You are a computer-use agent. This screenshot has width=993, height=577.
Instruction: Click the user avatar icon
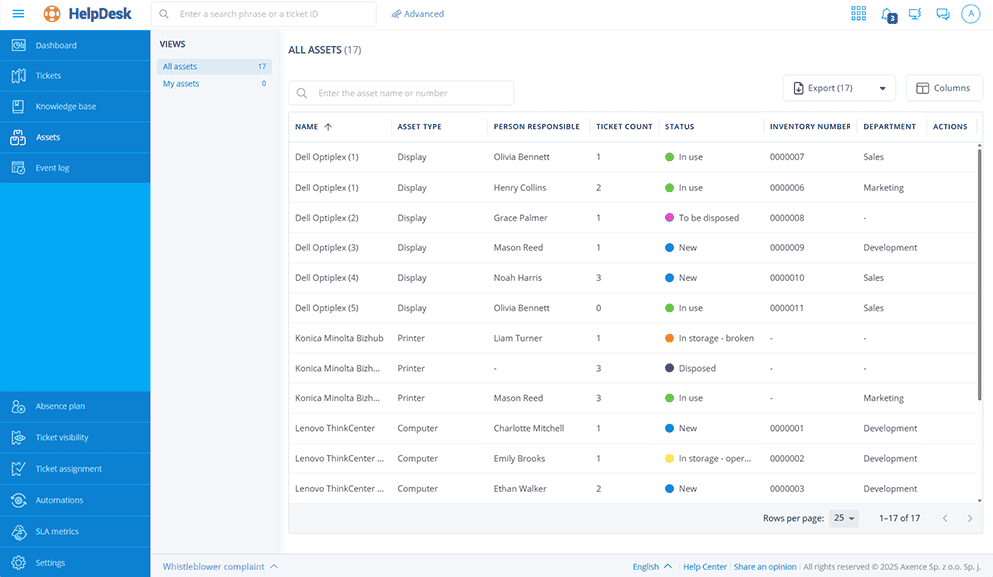[x=970, y=14]
